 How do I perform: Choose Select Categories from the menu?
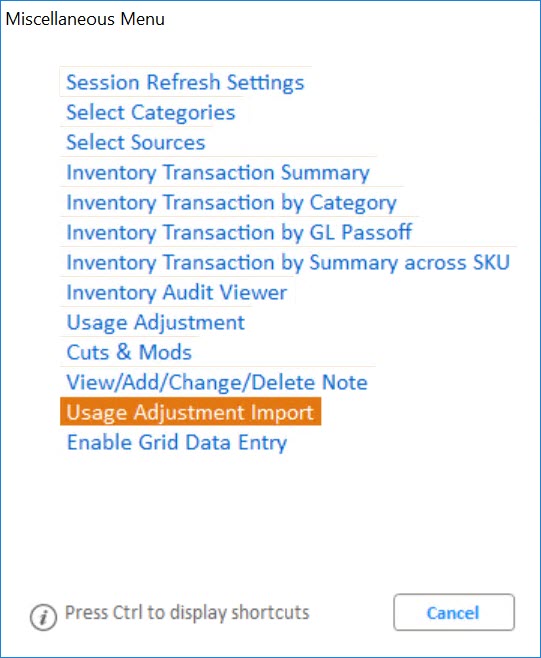tap(151, 112)
